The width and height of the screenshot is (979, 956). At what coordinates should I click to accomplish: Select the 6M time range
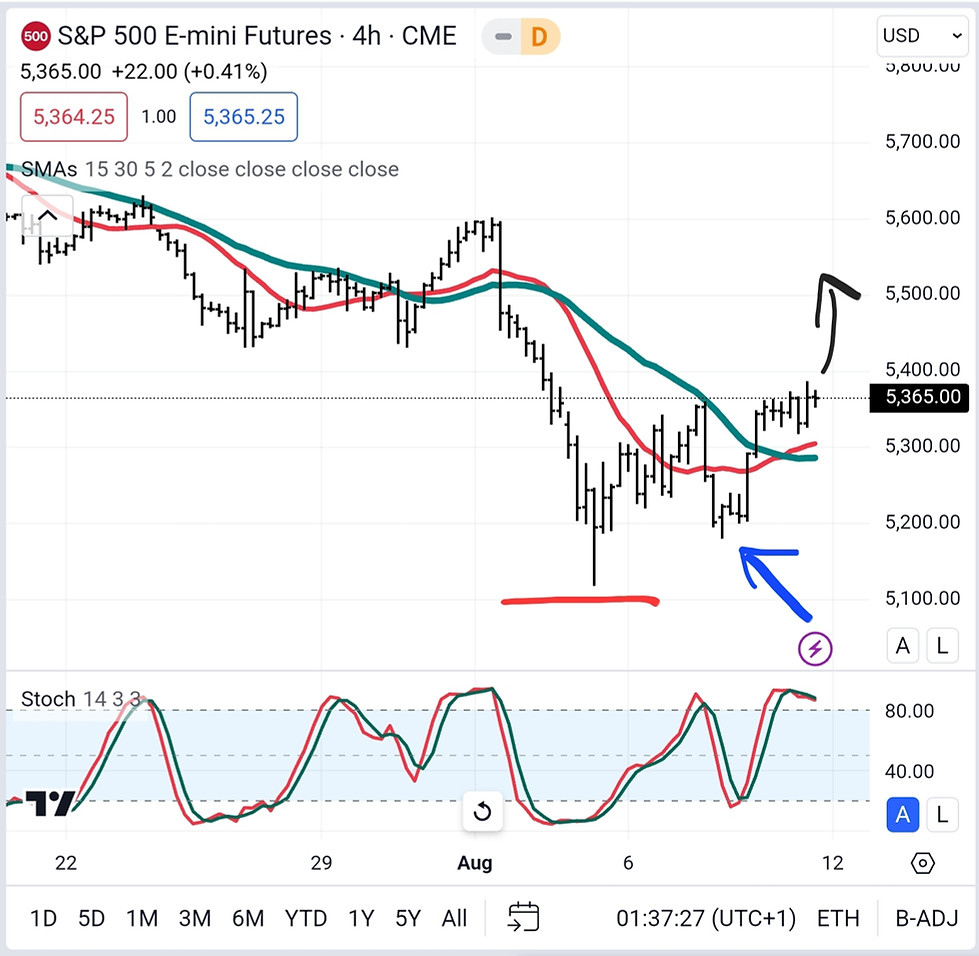pyautogui.click(x=248, y=919)
